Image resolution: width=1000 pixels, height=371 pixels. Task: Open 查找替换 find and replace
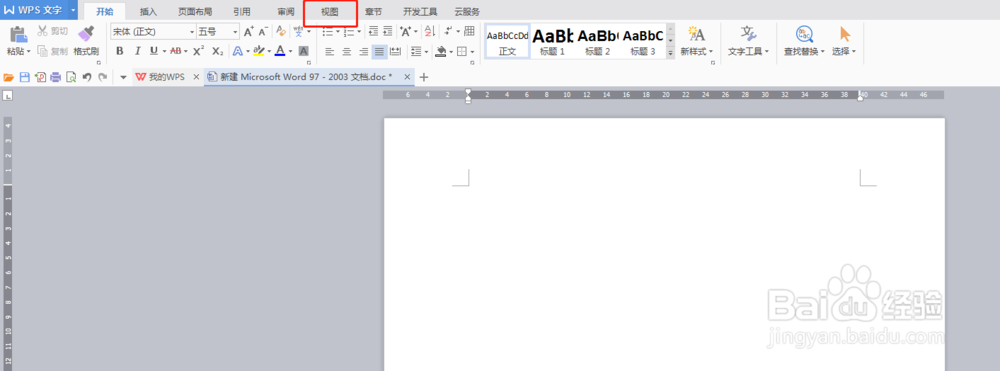pyautogui.click(x=804, y=41)
